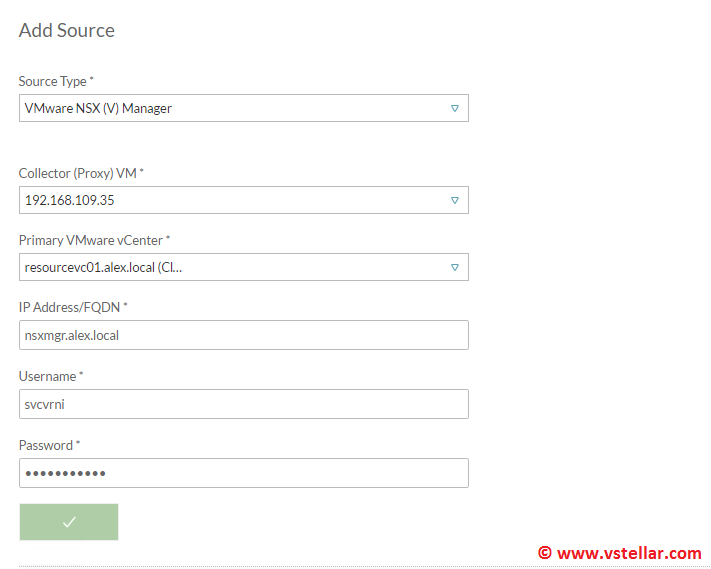The image size is (711, 569).
Task: Click the arrow icon in Source Type field
Action: (x=454, y=108)
